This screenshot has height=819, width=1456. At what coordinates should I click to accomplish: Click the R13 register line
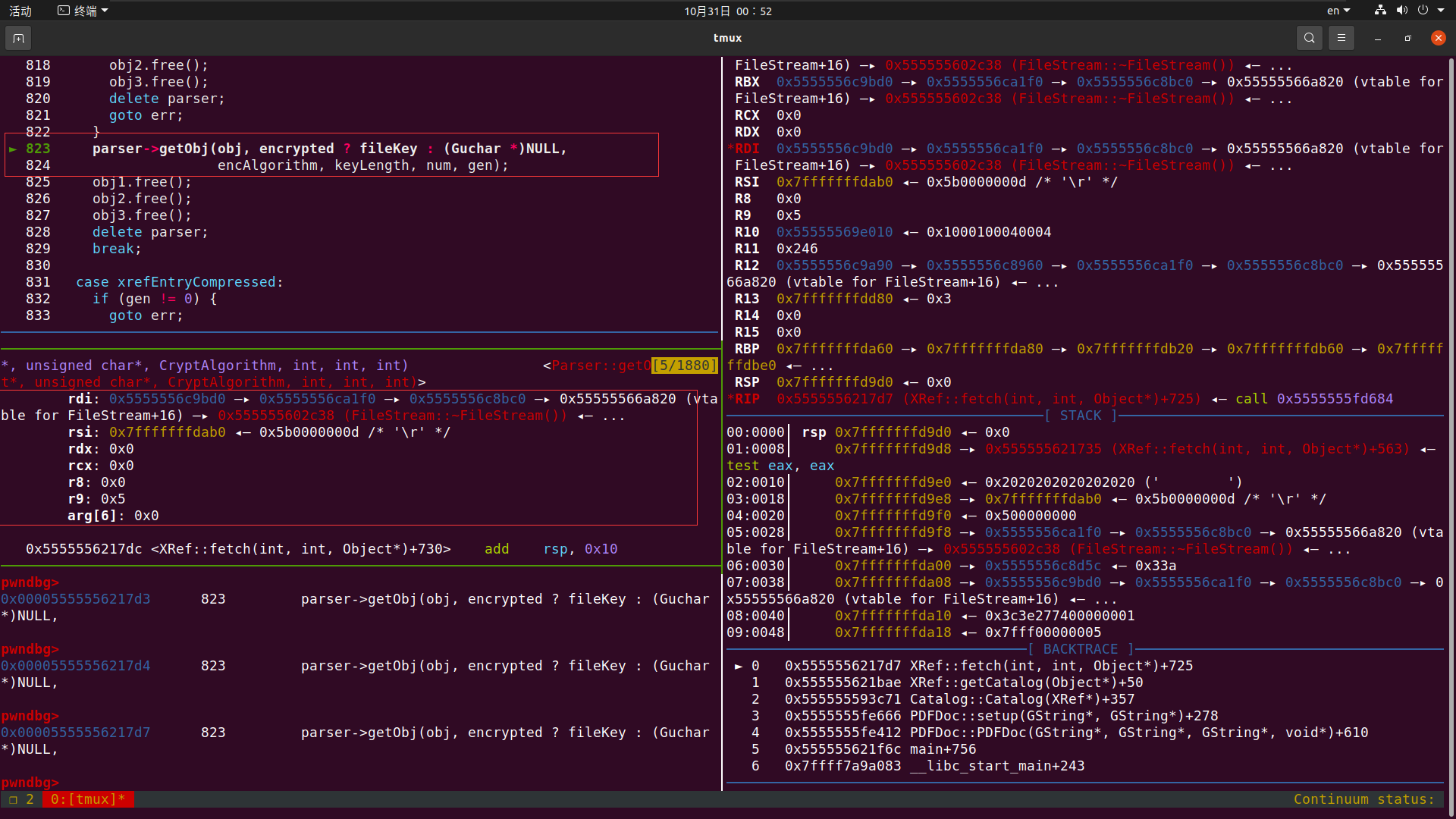coord(843,299)
